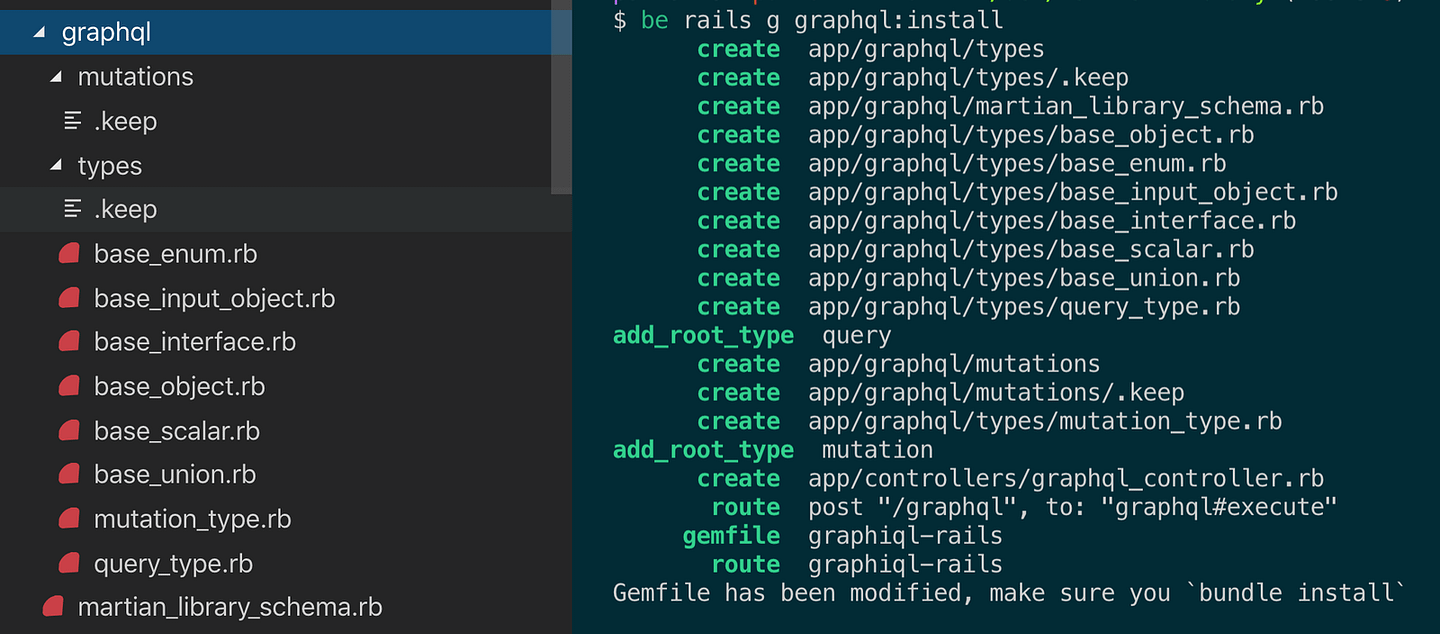This screenshot has height=634, width=1440.
Task: Click the route post "/graphql" terminal line
Action: [1024, 507]
